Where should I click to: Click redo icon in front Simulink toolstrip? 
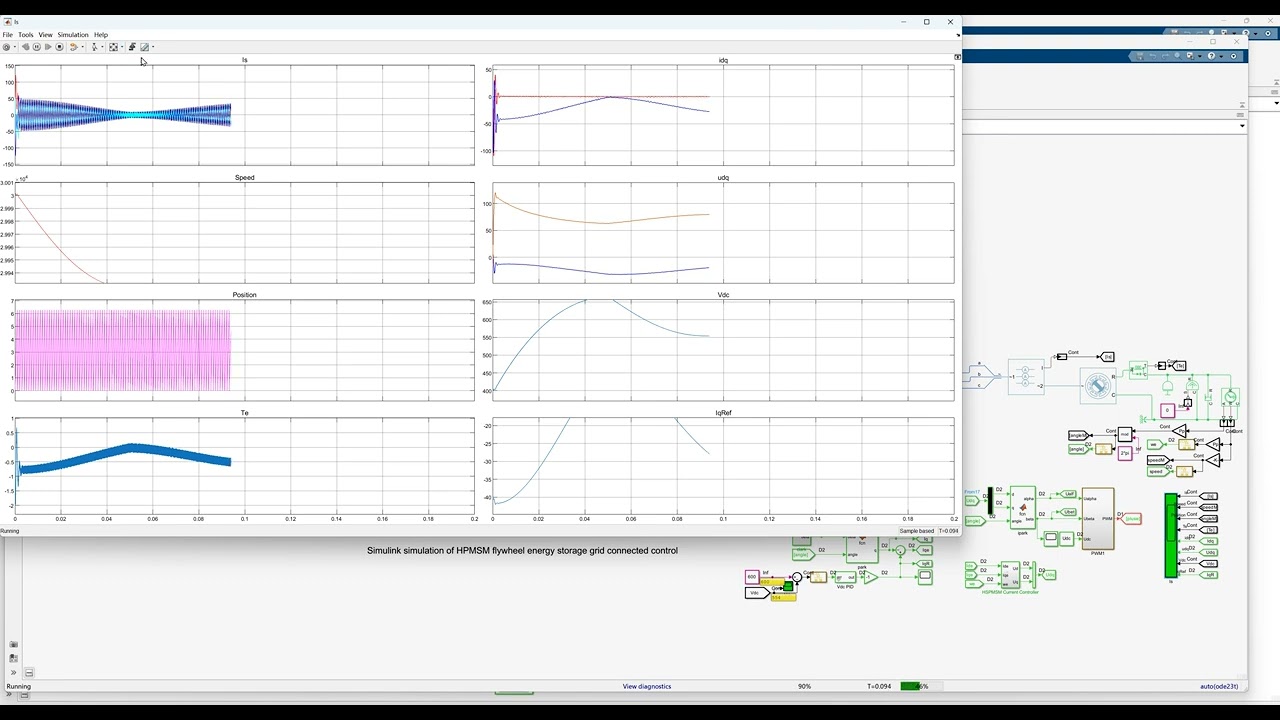click(x=1165, y=56)
